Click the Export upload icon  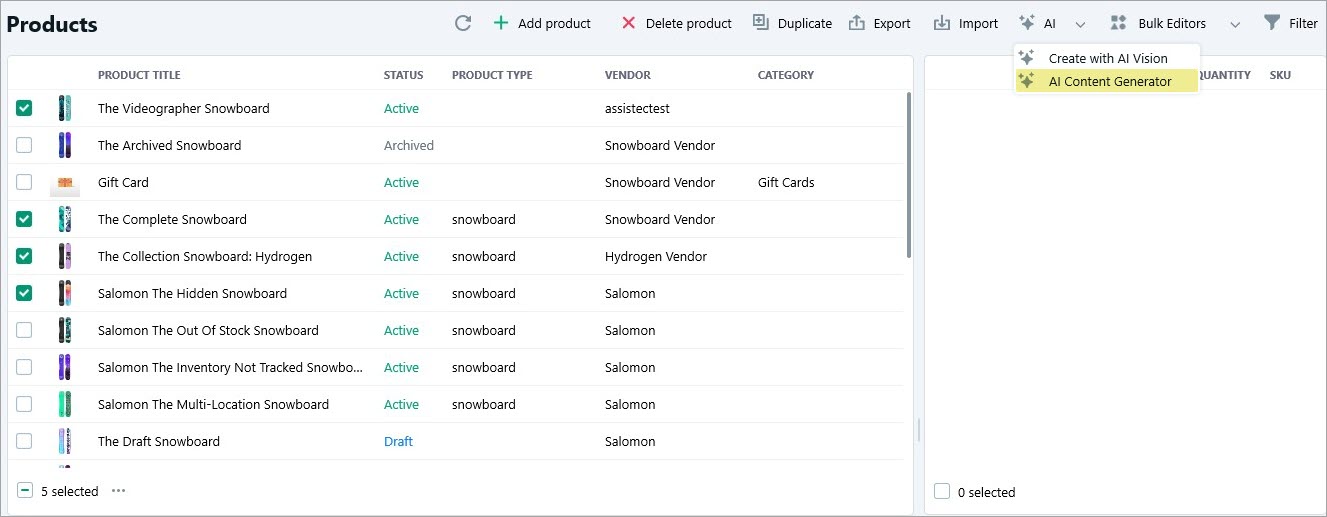pos(857,23)
